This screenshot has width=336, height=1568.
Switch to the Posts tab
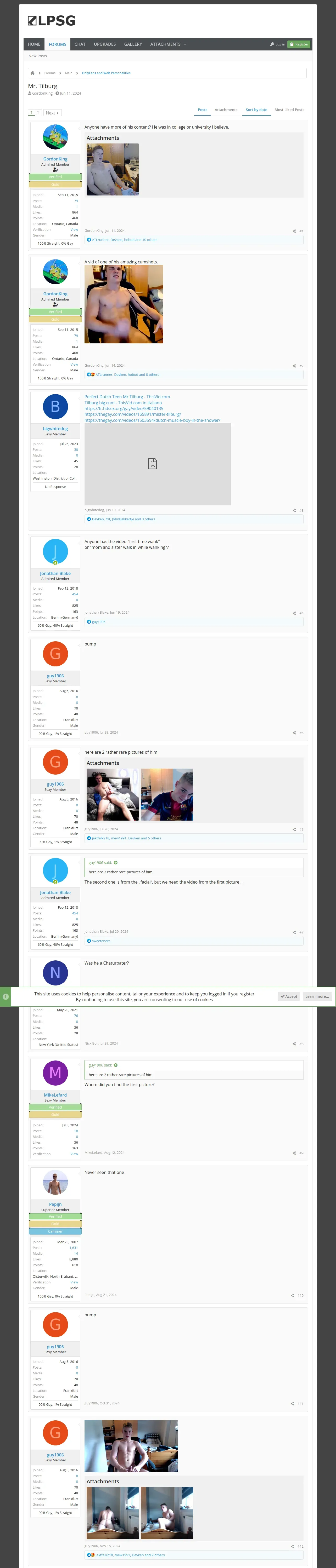(203, 110)
